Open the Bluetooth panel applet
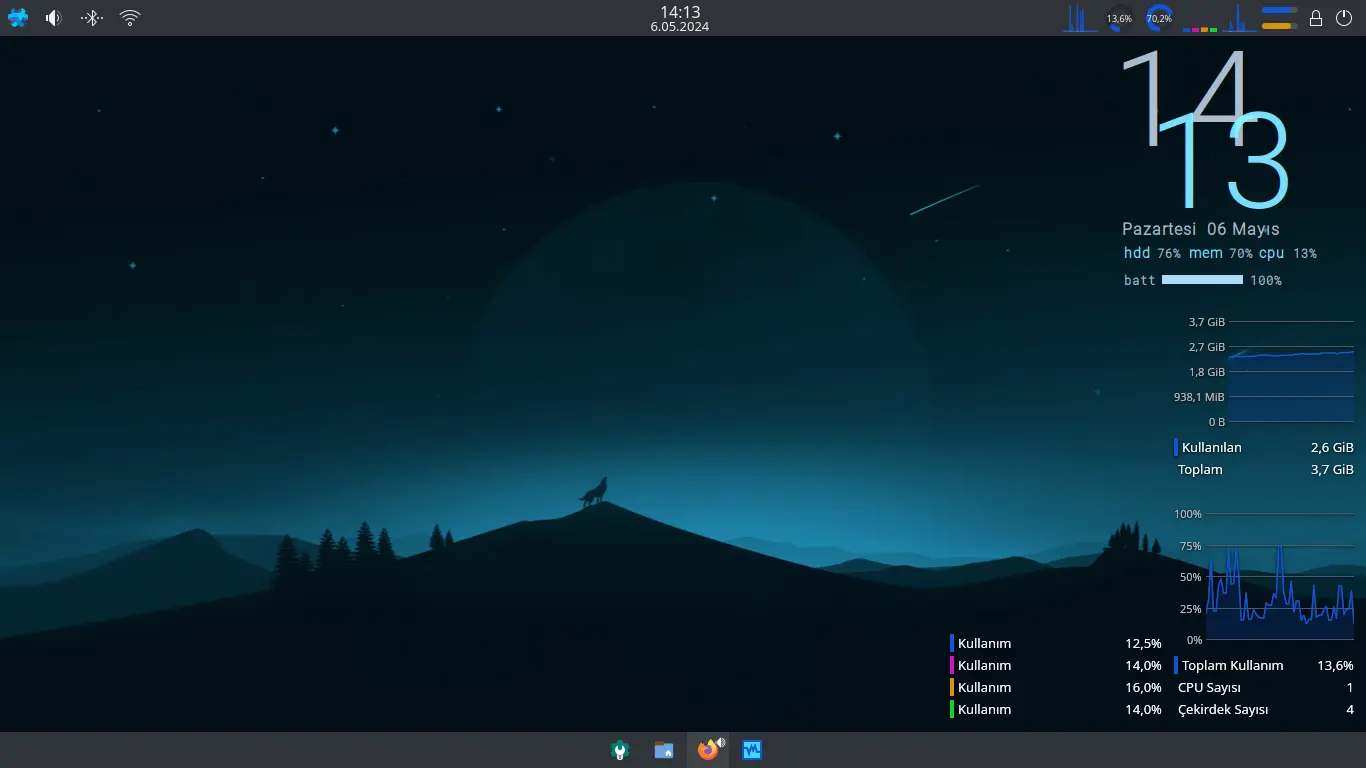Image resolution: width=1366 pixels, height=768 pixels. pos(92,18)
